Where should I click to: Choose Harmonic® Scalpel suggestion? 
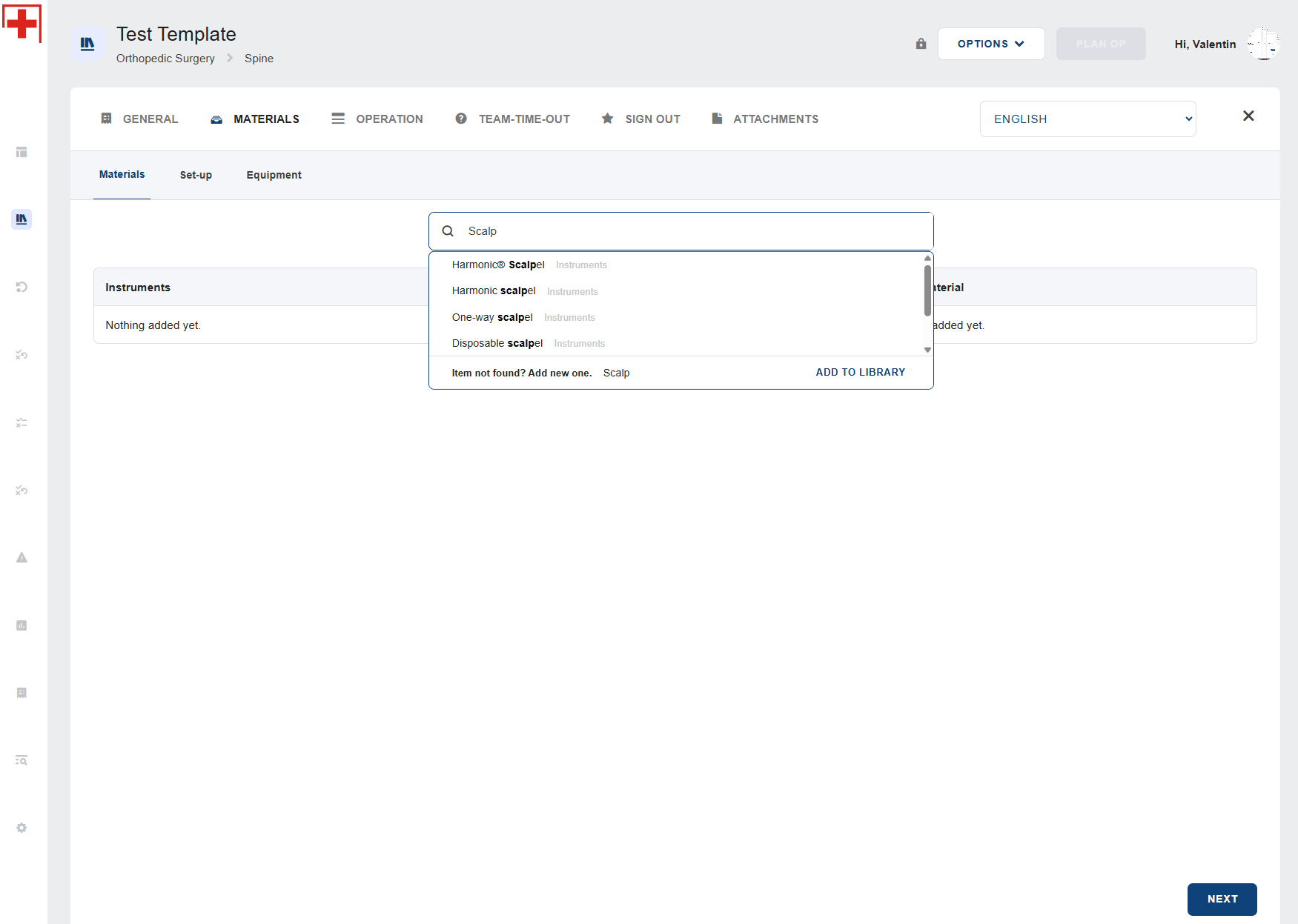click(x=676, y=265)
